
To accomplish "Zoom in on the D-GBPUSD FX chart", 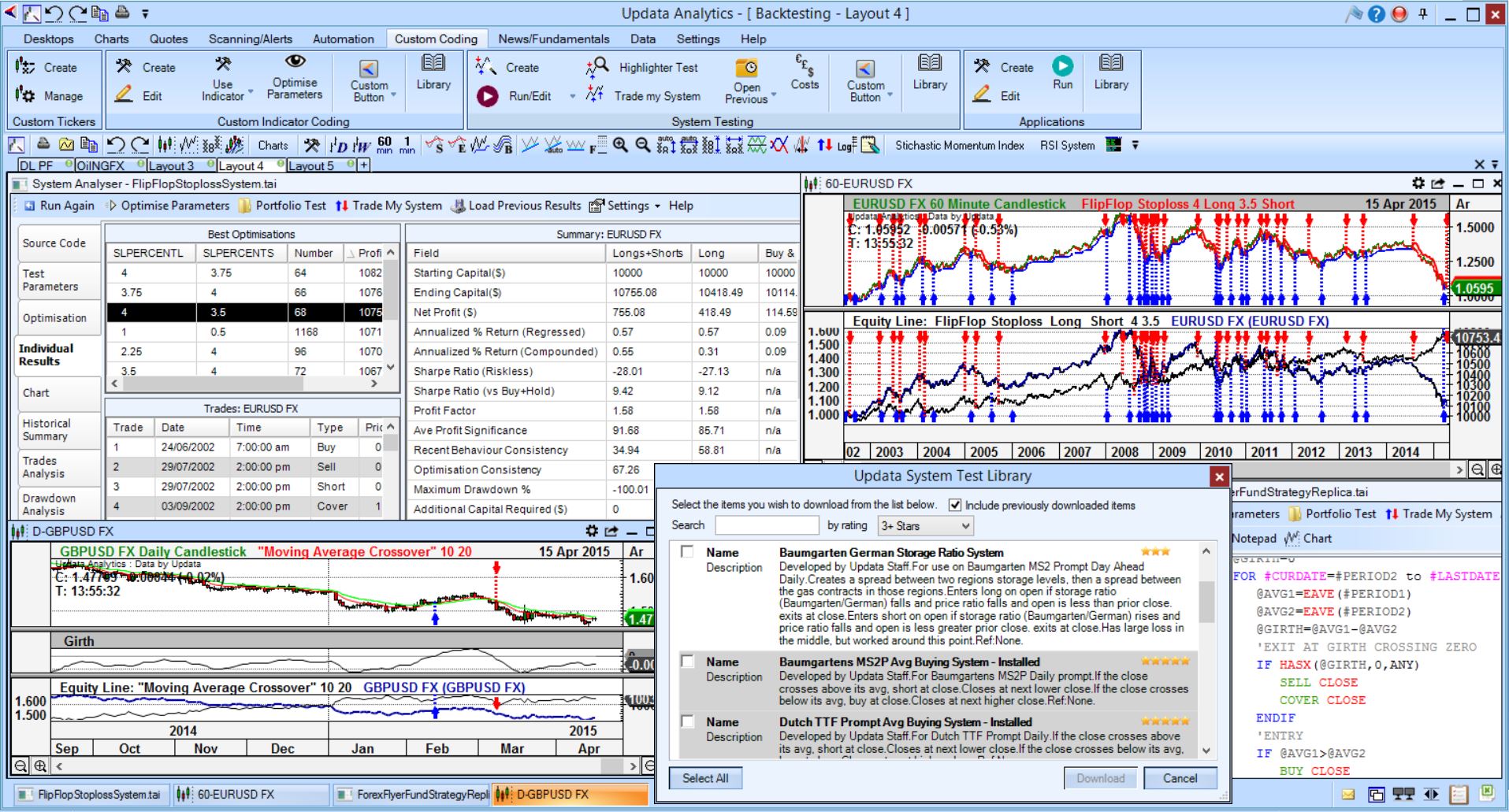I will pyautogui.click(x=40, y=766).
